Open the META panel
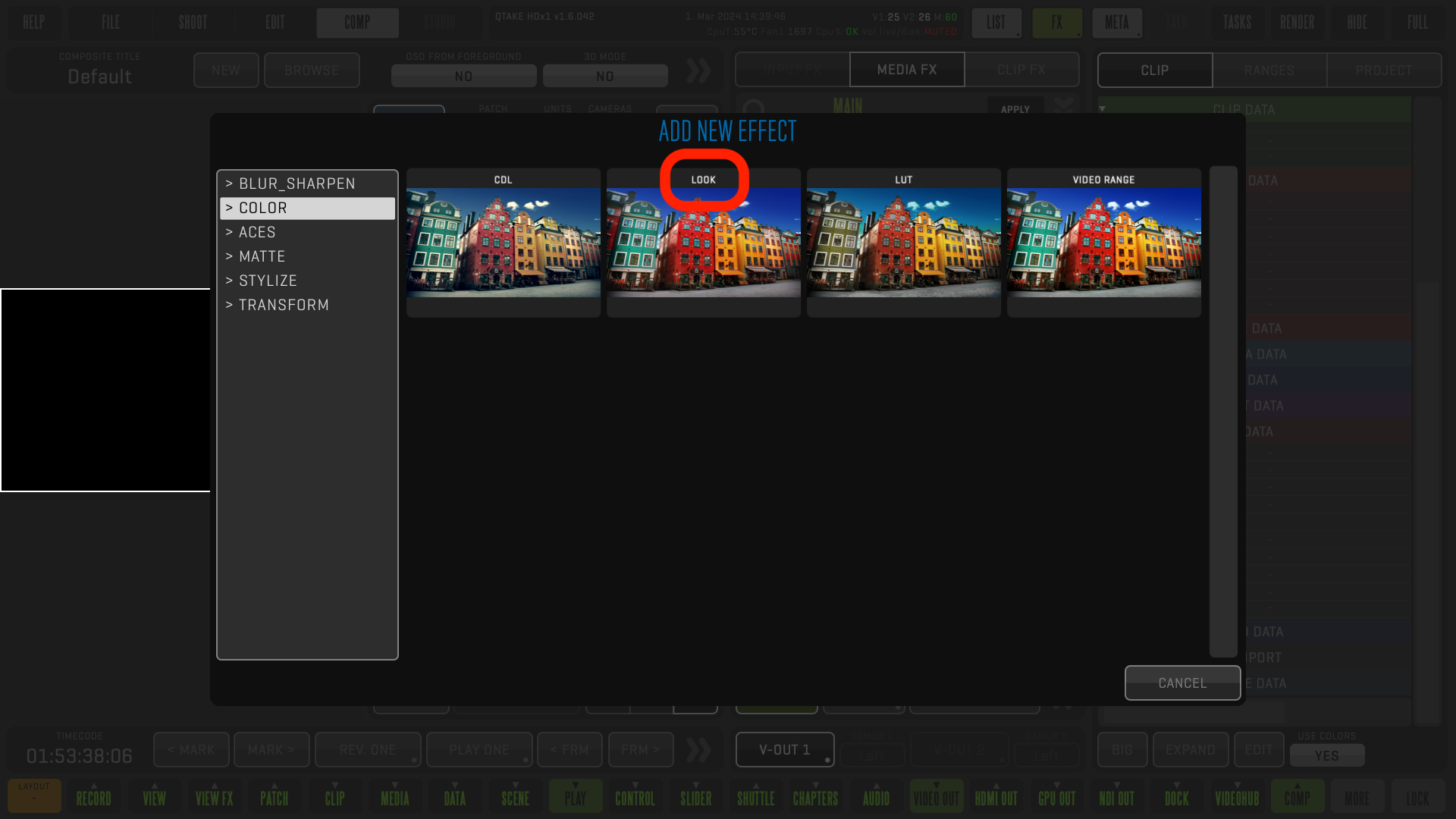 (1117, 22)
